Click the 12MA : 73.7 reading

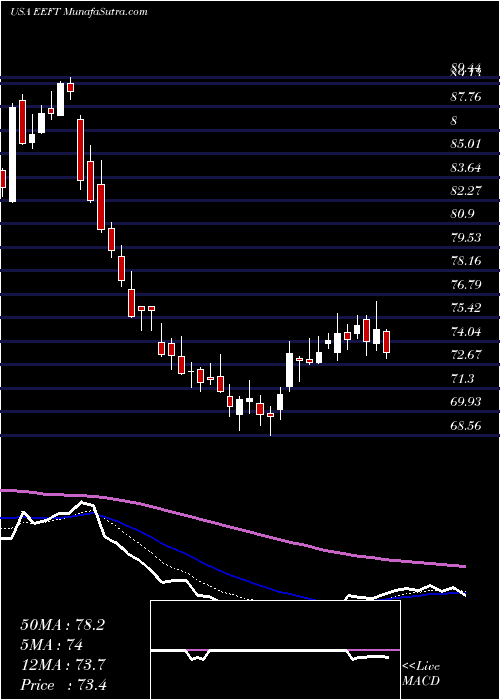pyautogui.click(x=62, y=665)
